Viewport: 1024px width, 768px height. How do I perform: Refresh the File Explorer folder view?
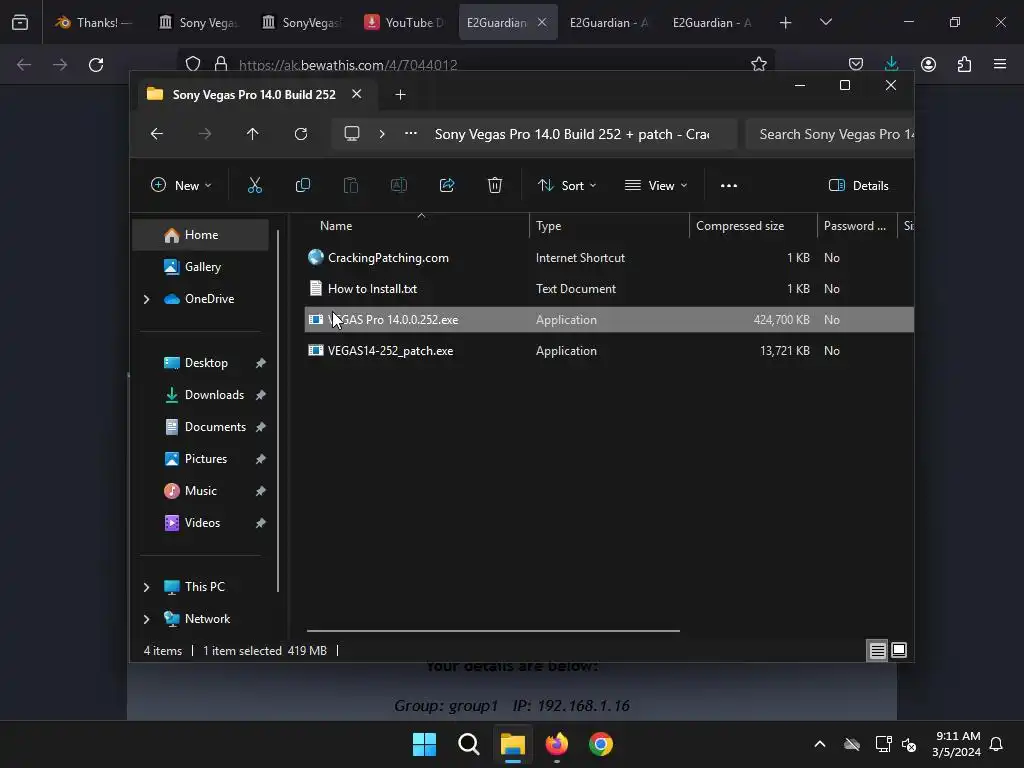click(300, 134)
